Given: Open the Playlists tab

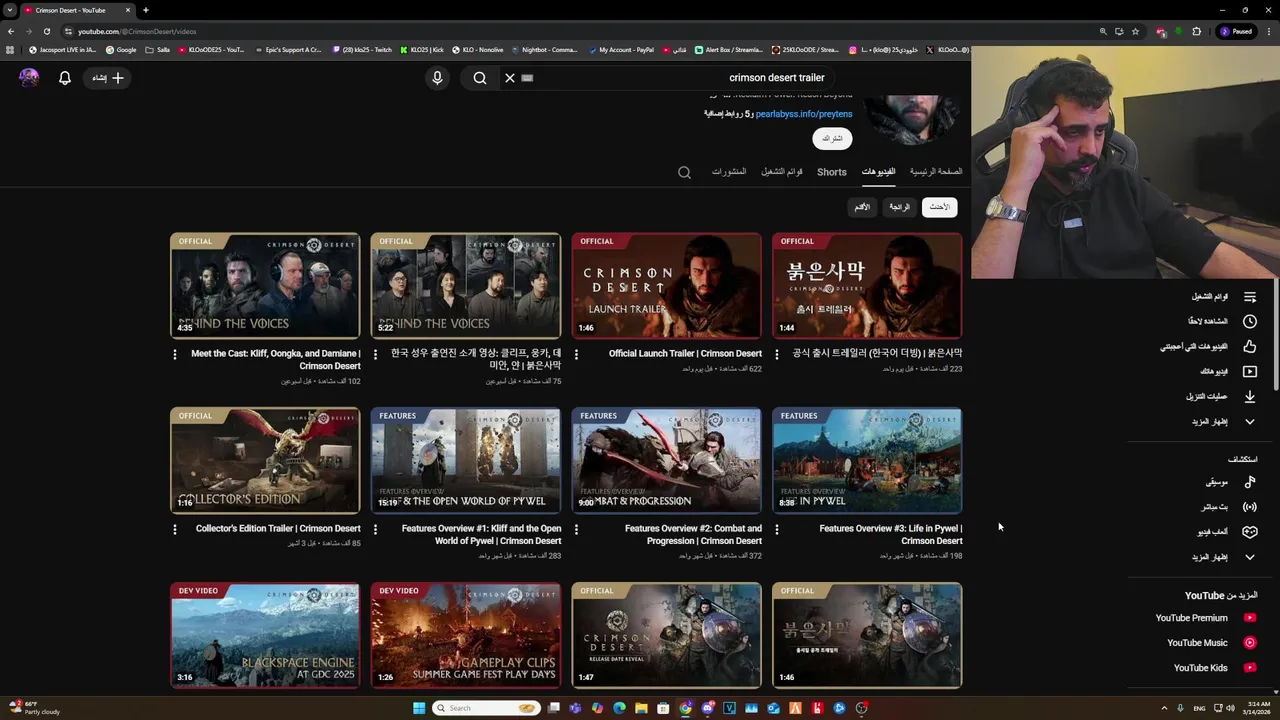Looking at the screenshot, I should point(782,172).
